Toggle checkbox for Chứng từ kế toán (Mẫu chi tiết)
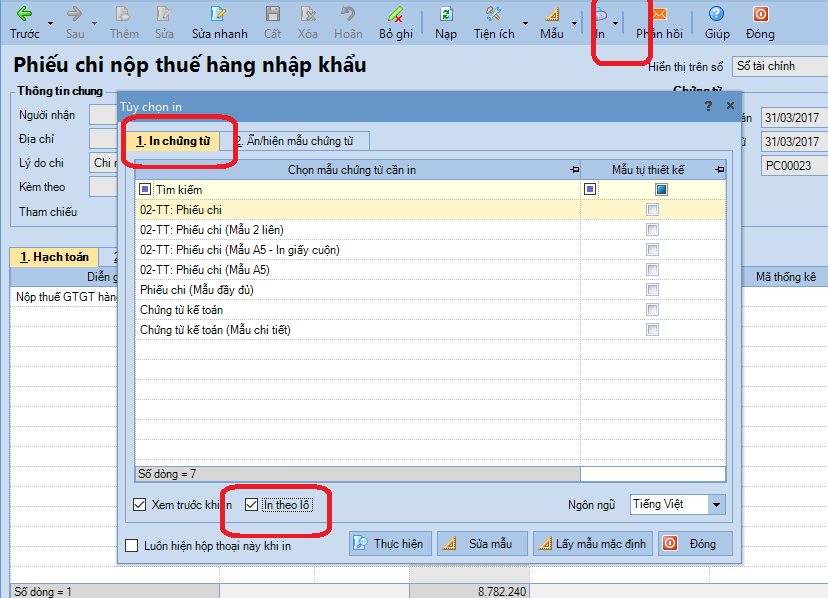The height and width of the screenshot is (598, 828). 653,330
